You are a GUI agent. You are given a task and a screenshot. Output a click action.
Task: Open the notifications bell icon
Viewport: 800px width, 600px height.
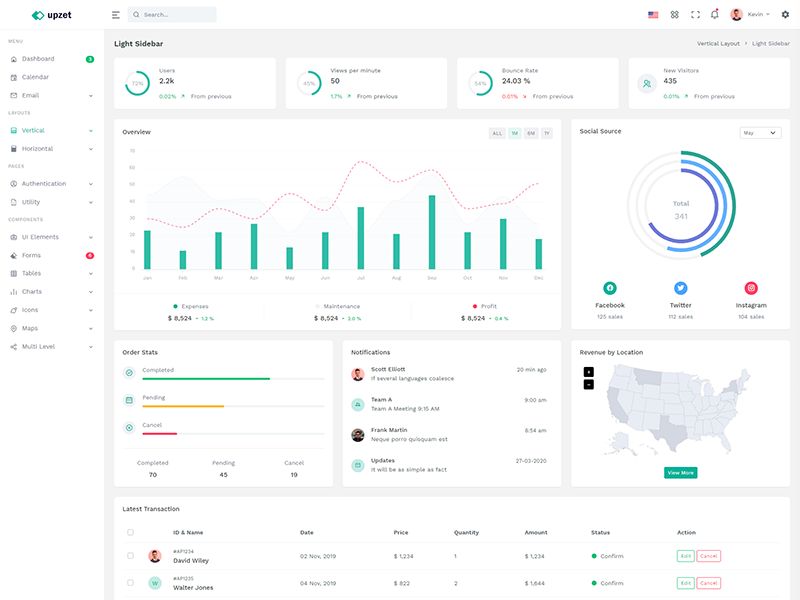tap(715, 14)
